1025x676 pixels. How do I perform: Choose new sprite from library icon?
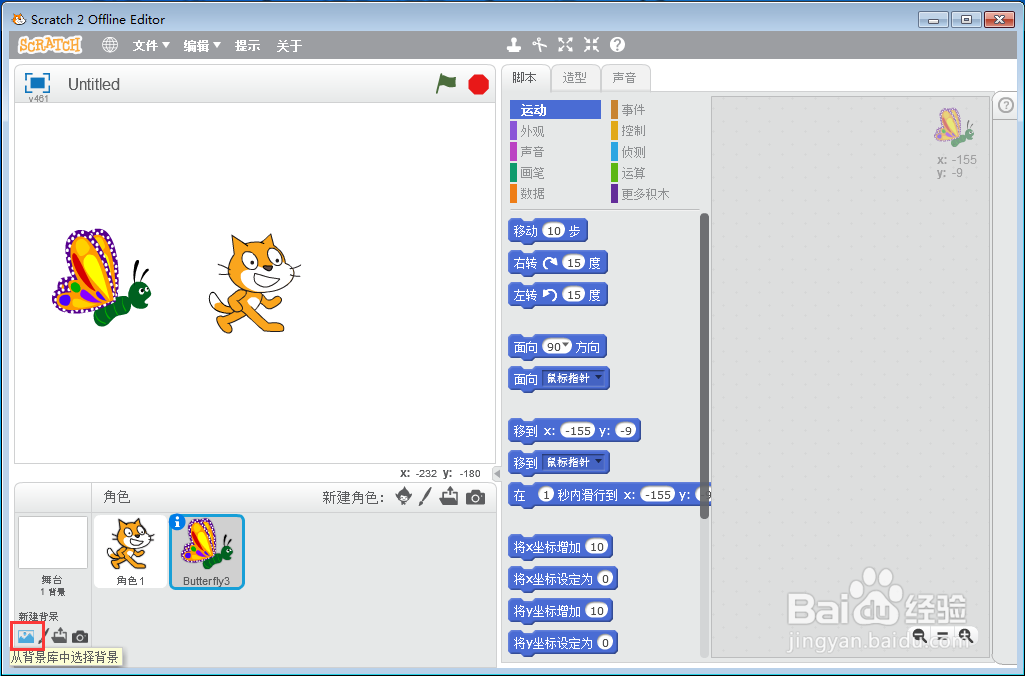pyautogui.click(x=404, y=497)
